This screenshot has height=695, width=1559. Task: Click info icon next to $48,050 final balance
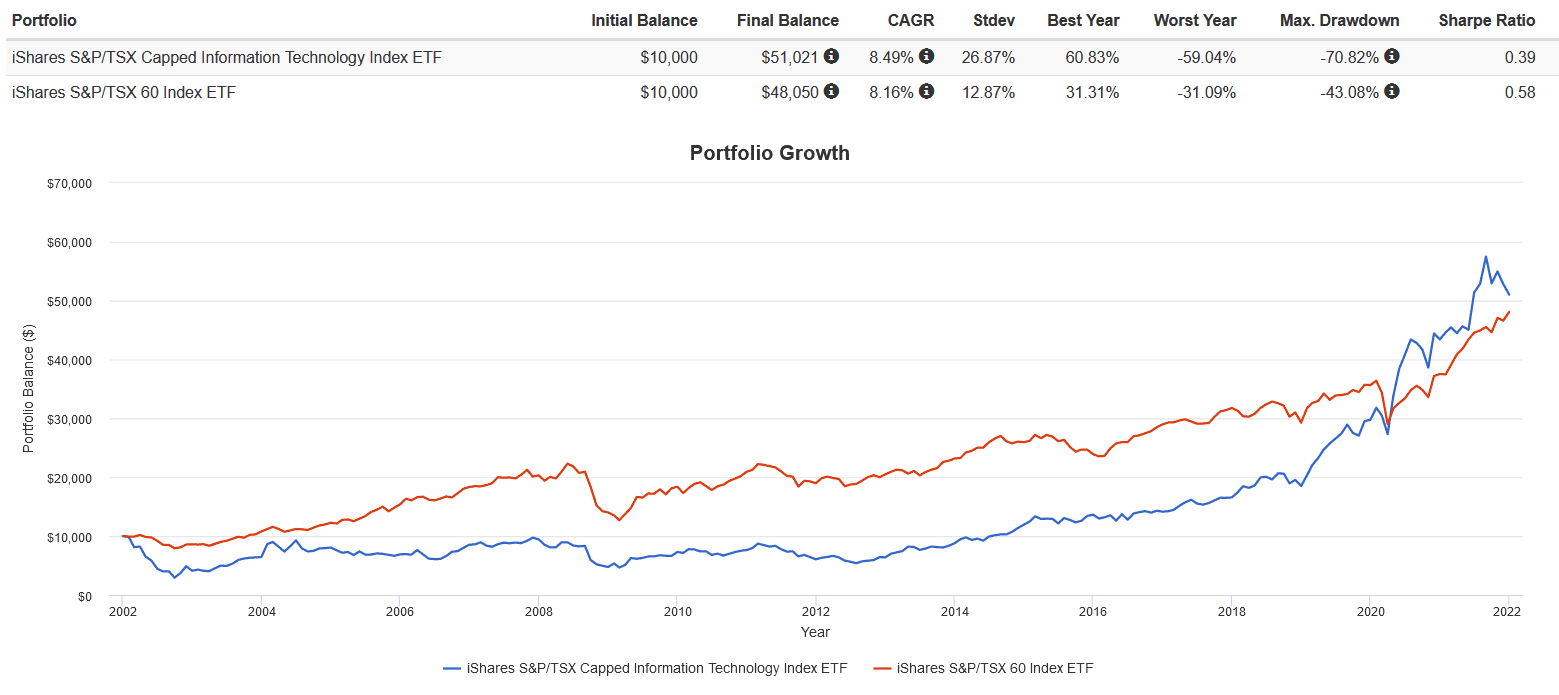point(832,92)
